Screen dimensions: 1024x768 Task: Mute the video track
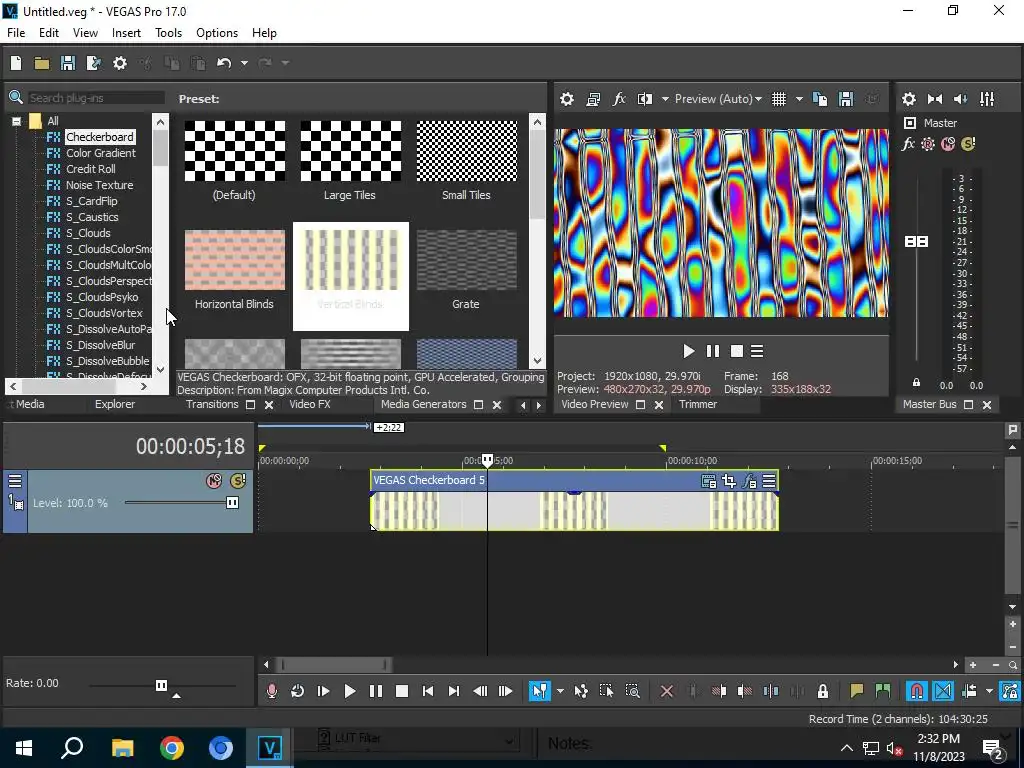coord(214,481)
